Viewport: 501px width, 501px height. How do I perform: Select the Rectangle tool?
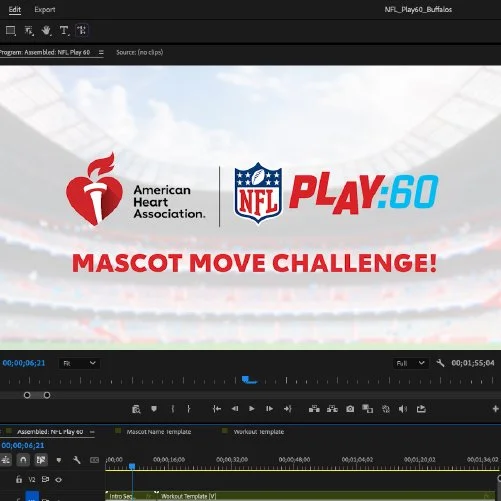click(x=11, y=31)
